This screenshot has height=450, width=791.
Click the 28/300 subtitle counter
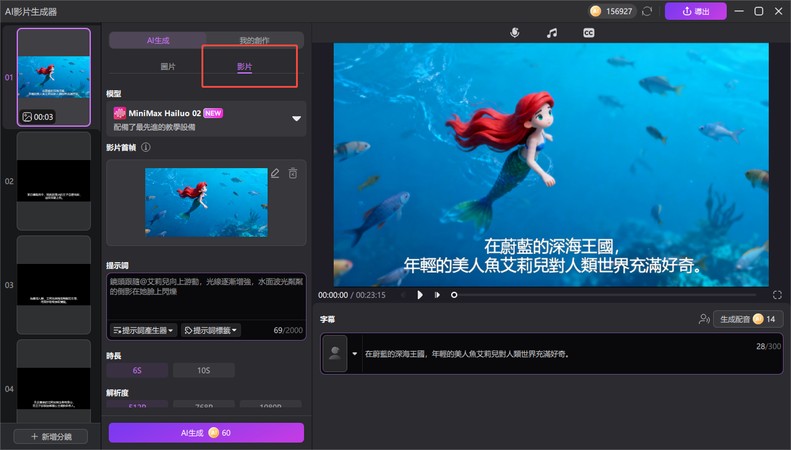(768, 346)
